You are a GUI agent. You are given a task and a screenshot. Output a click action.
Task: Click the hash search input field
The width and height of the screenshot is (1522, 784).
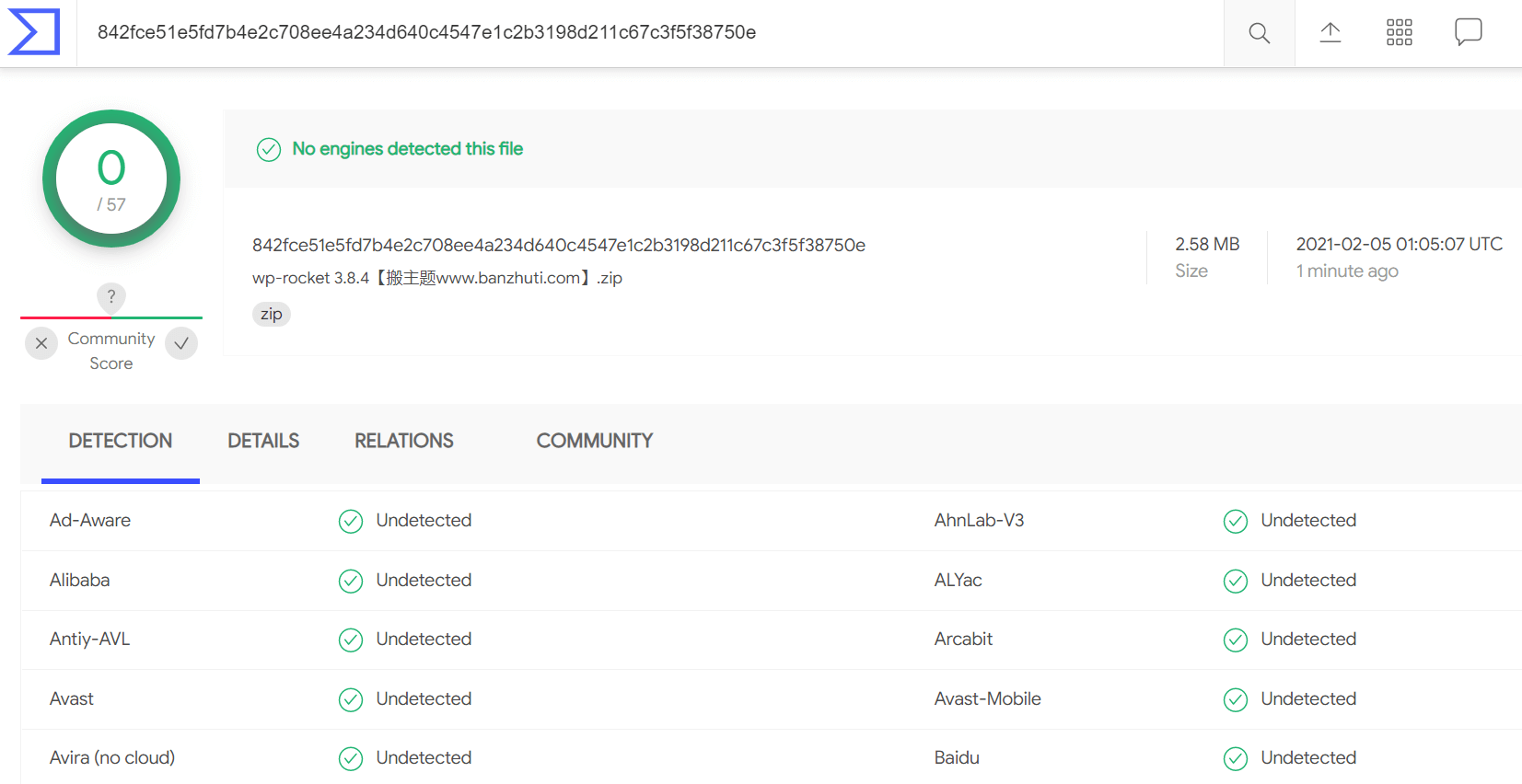point(650,33)
